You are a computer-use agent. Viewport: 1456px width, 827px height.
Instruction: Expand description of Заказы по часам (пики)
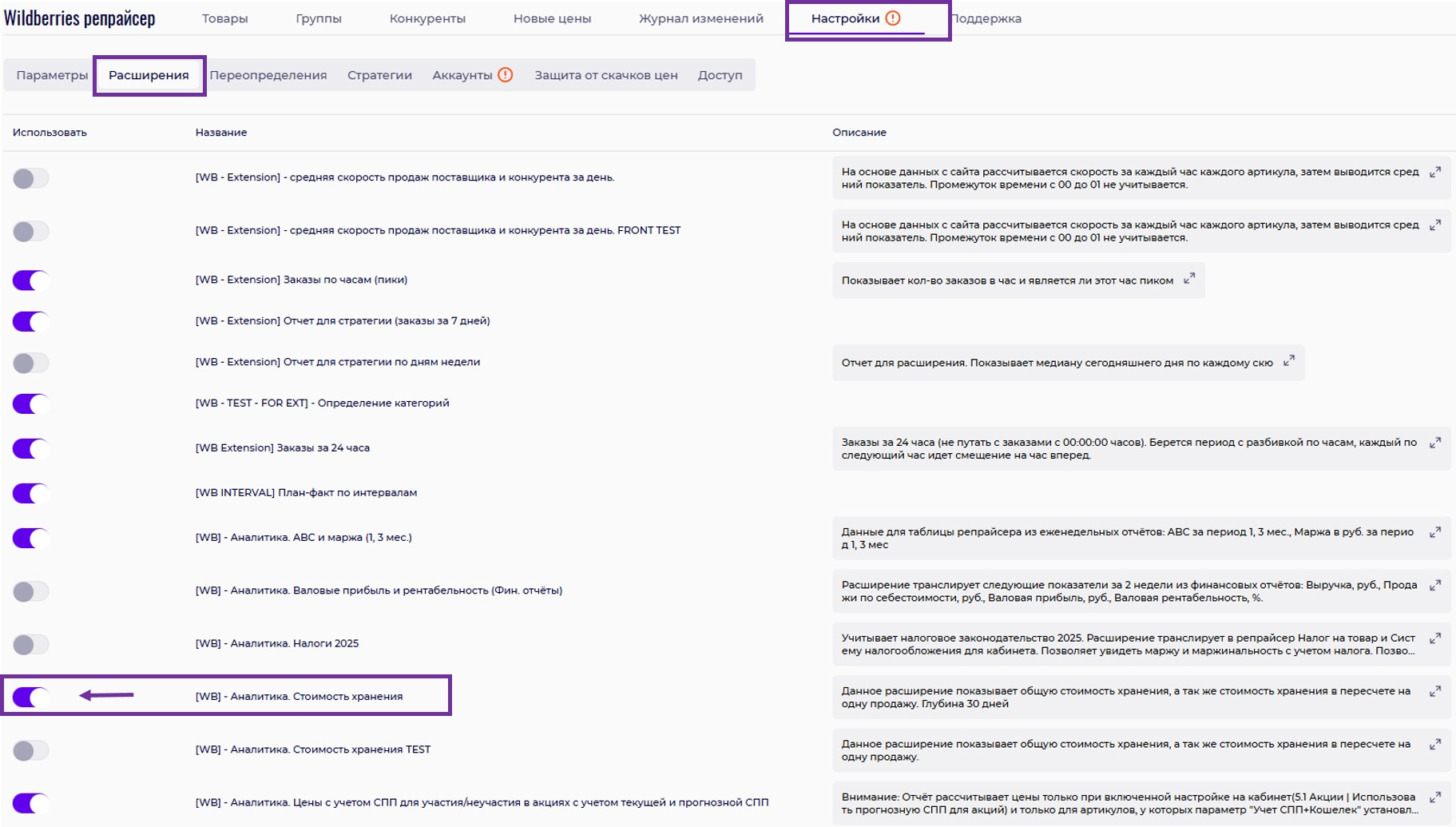[x=1189, y=278]
